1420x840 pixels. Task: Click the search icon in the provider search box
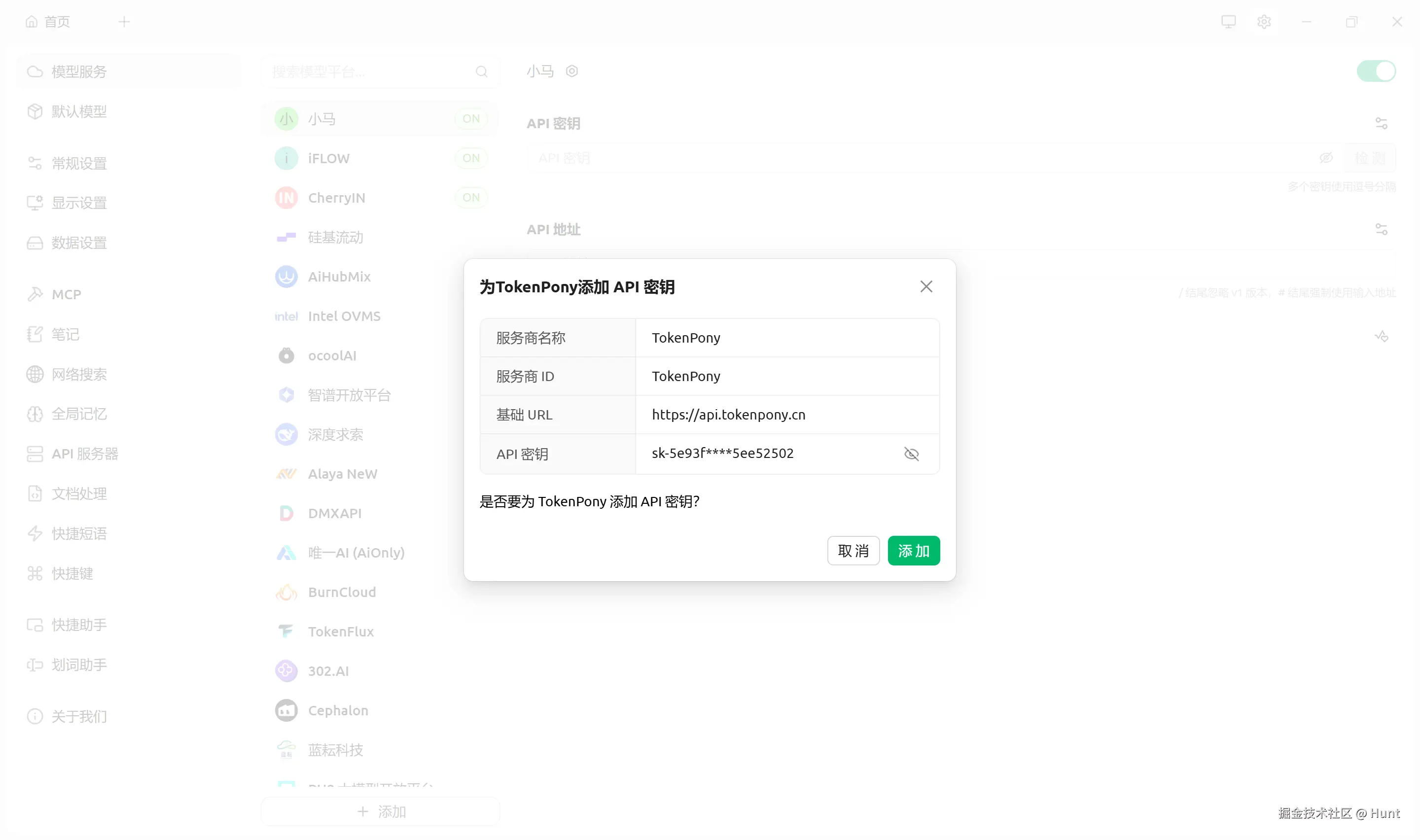pos(481,71)
